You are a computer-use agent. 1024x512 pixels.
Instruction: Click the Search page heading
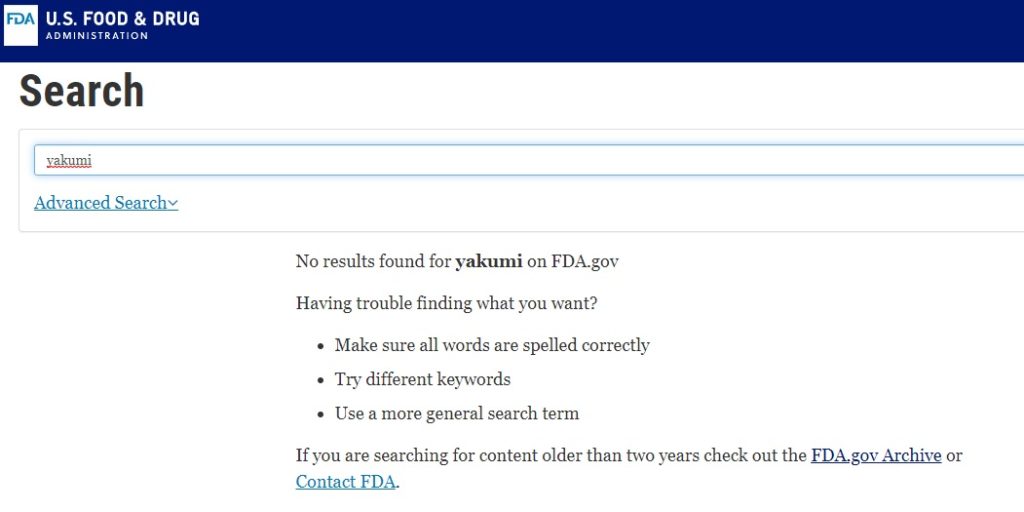pyautogui.click(x=82, y=91)
